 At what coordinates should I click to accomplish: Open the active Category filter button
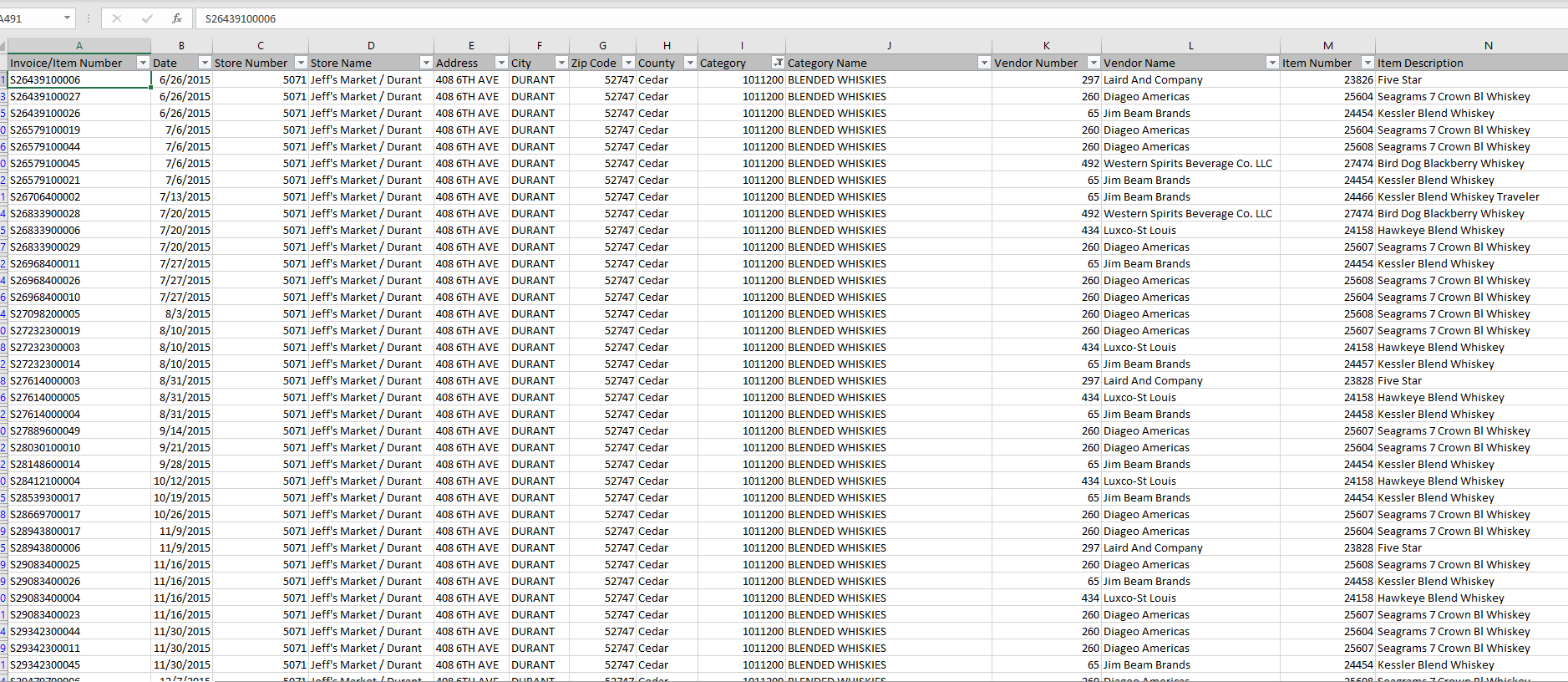point(778,63)
